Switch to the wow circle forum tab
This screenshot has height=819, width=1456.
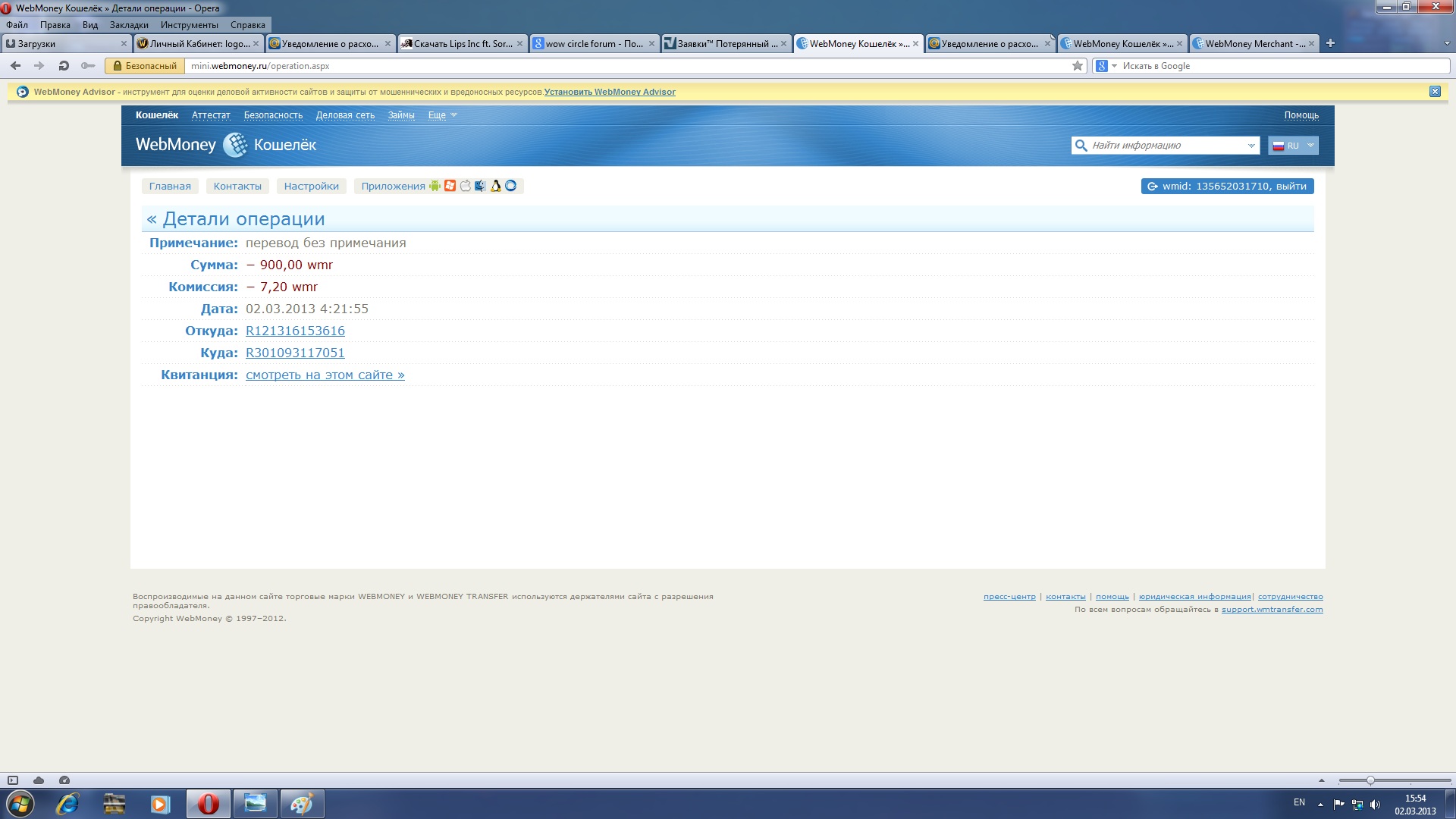pyautogui.click(x=594, y=43)
